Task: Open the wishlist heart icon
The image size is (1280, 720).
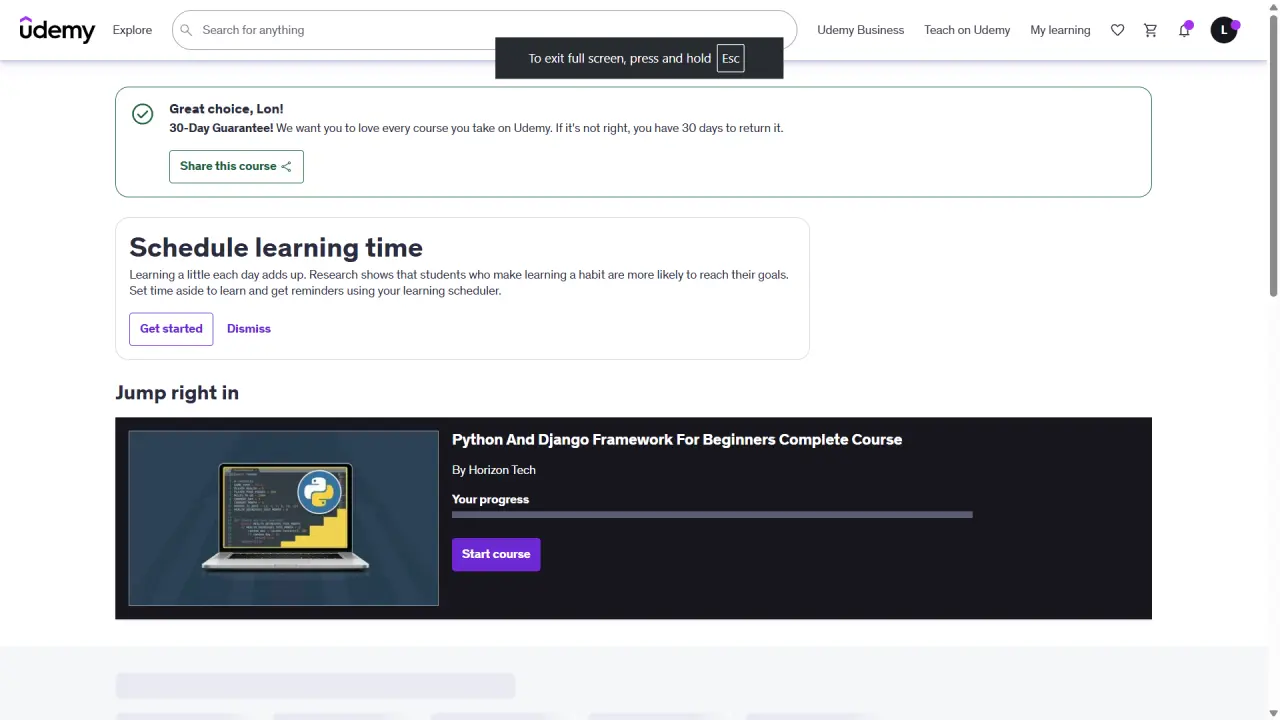Action: [x=1117, y=30]
